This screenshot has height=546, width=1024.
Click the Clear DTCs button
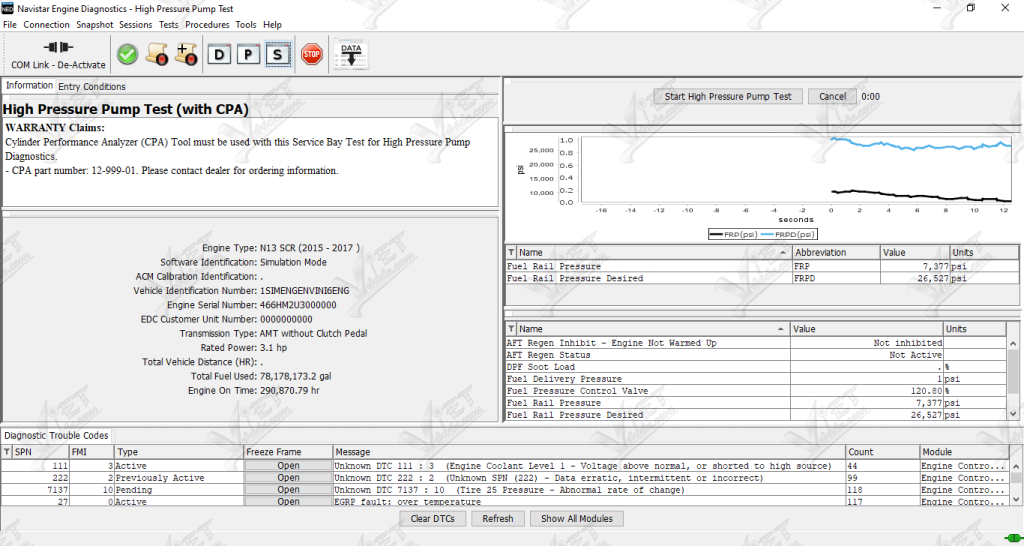point(433,519)
